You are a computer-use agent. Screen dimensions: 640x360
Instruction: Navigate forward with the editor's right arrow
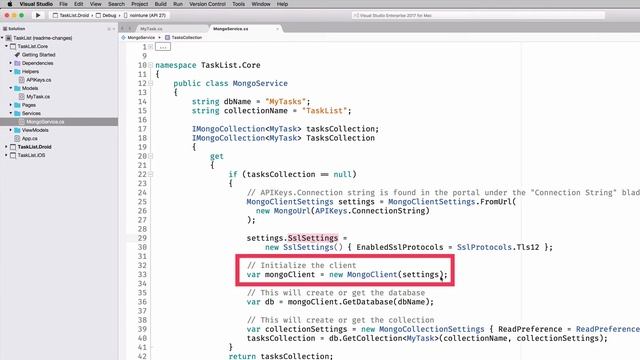click(x=130, y=29)
